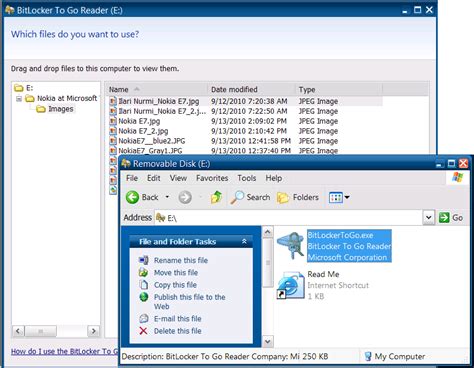
Task: Click Copy this file
Action: 175,285
